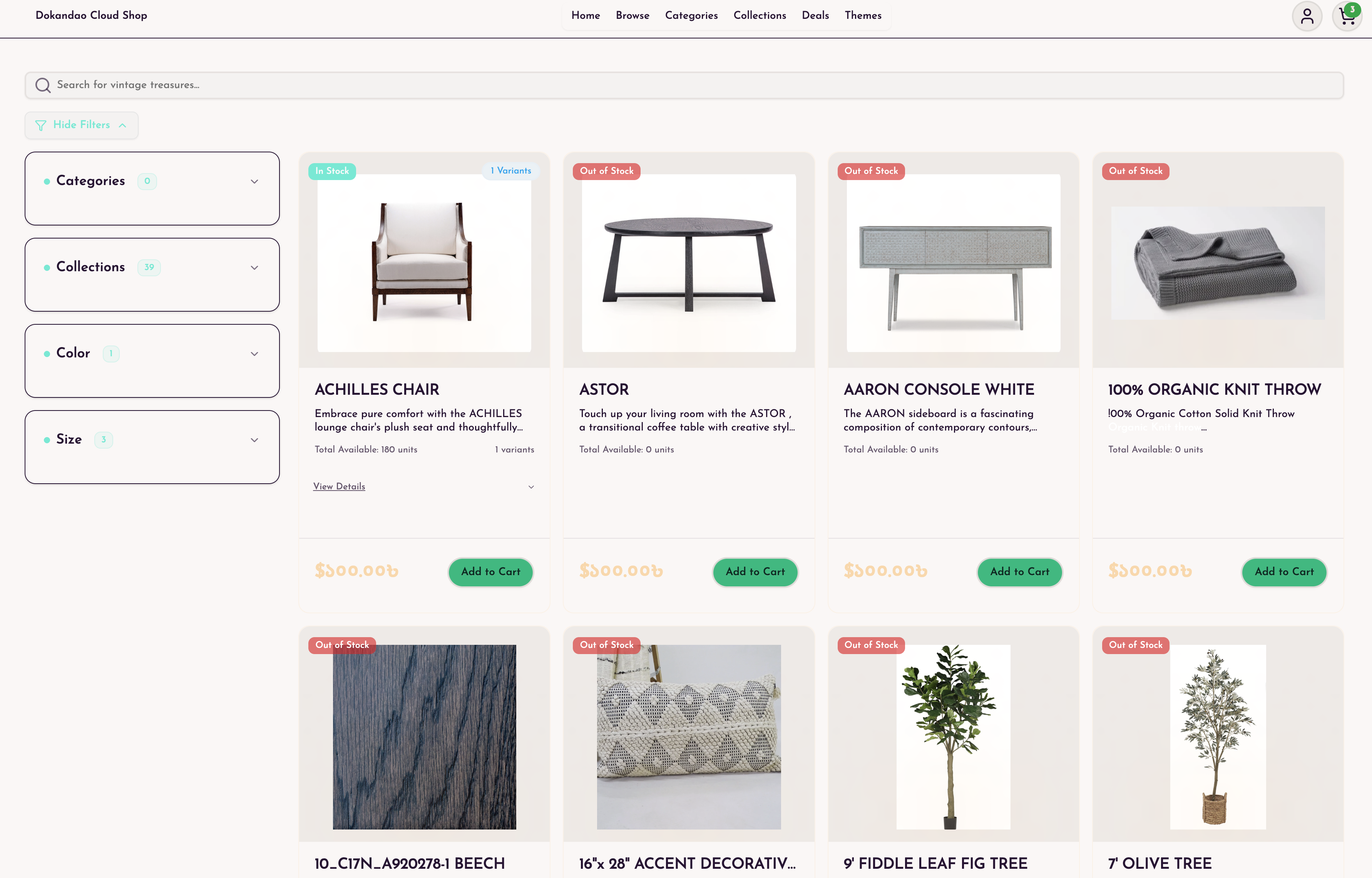Click the 1 Variants badge on Achilles Chair
1372x878 pixels.
pos(510,171)
